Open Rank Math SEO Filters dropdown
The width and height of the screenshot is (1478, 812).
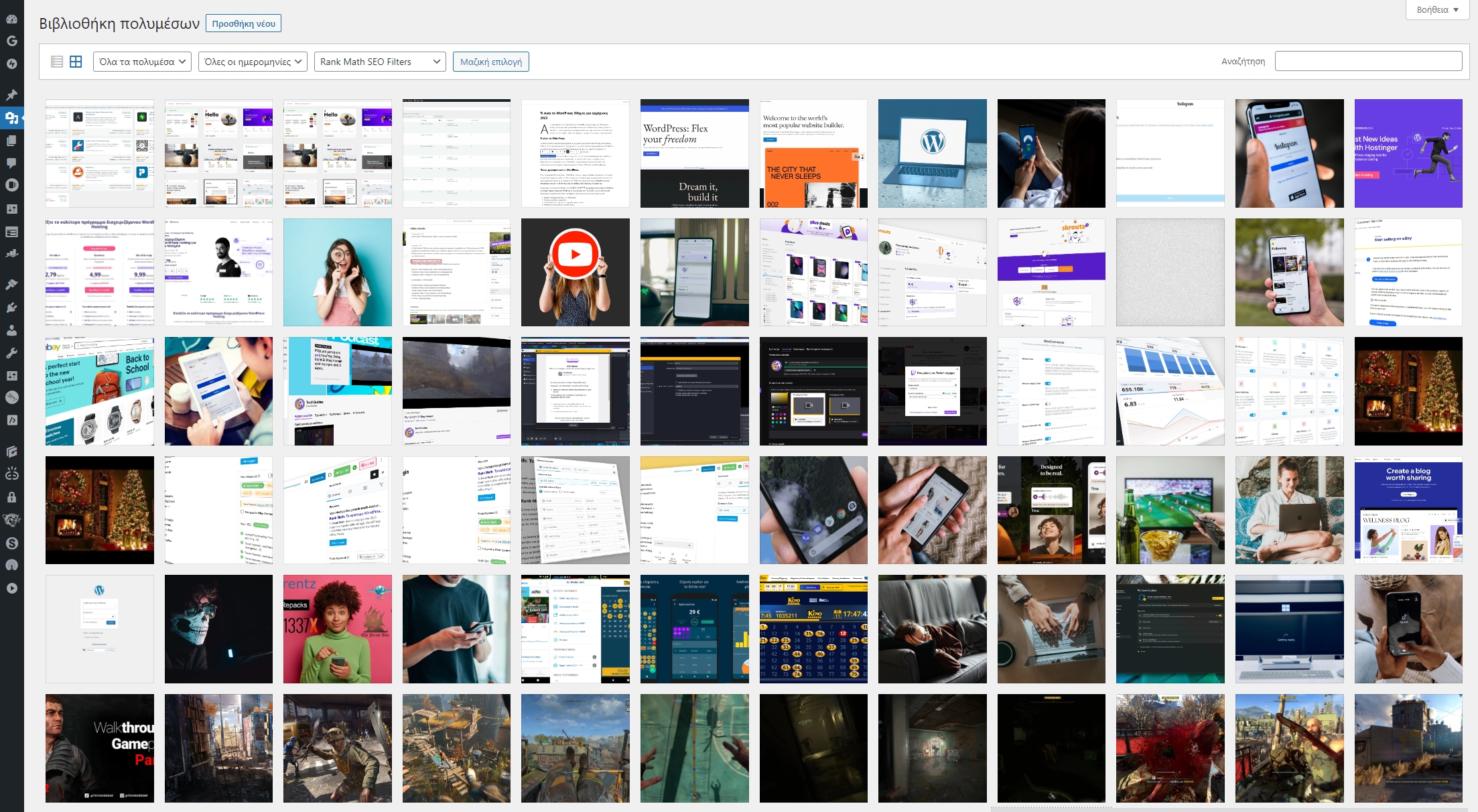[379, 62]
